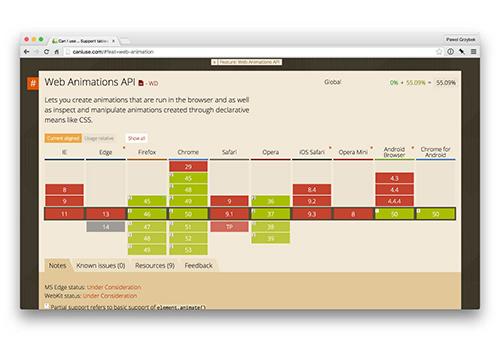Click the Safari column header
Screen dimensions: 500x360
229,152
